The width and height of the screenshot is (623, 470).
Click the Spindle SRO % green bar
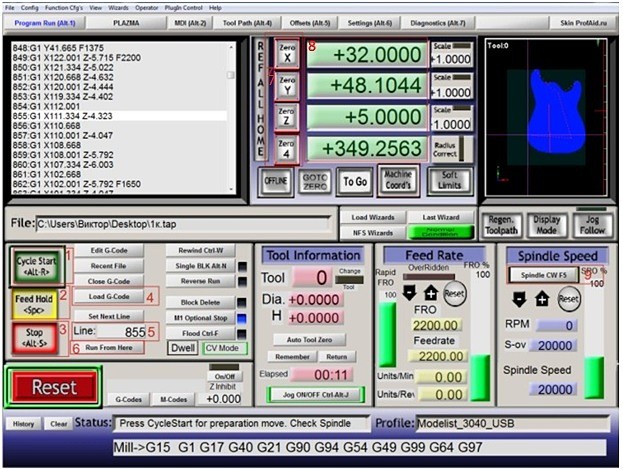[594, 377]
